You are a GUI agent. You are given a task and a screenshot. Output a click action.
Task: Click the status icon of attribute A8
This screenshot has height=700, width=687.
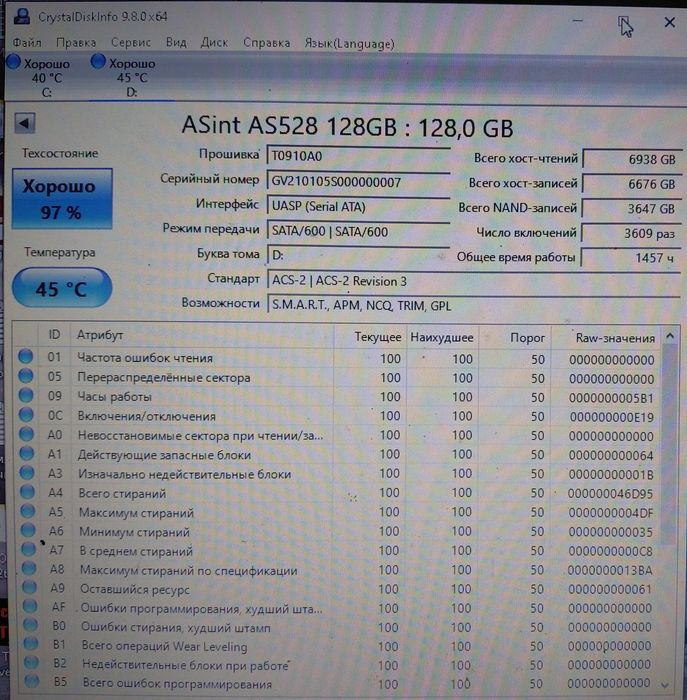[29, 568]
